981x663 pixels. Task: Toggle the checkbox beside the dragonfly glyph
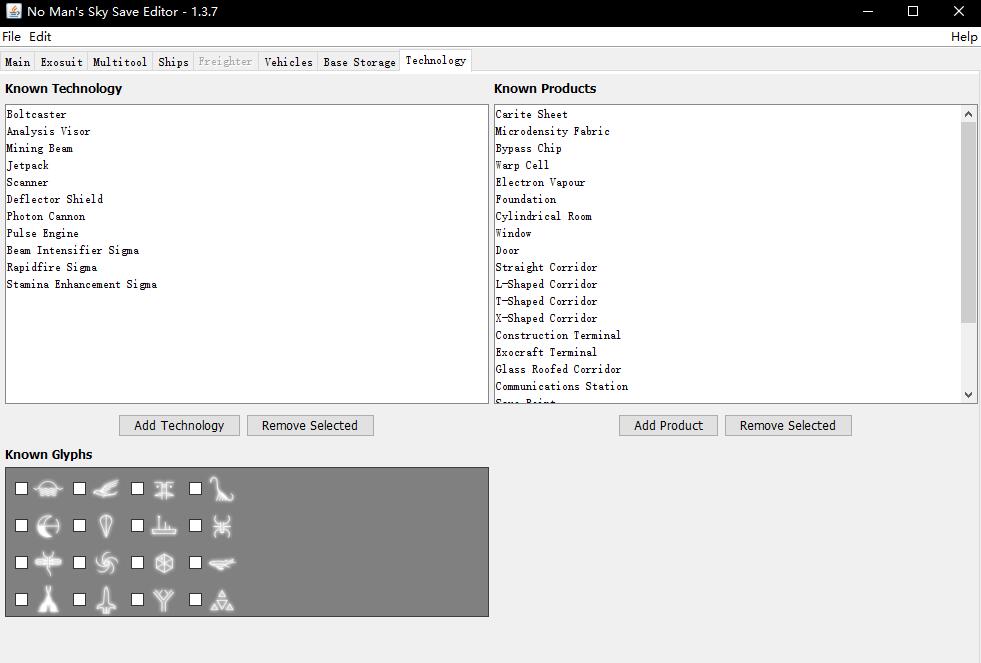(x=21, y=563)
